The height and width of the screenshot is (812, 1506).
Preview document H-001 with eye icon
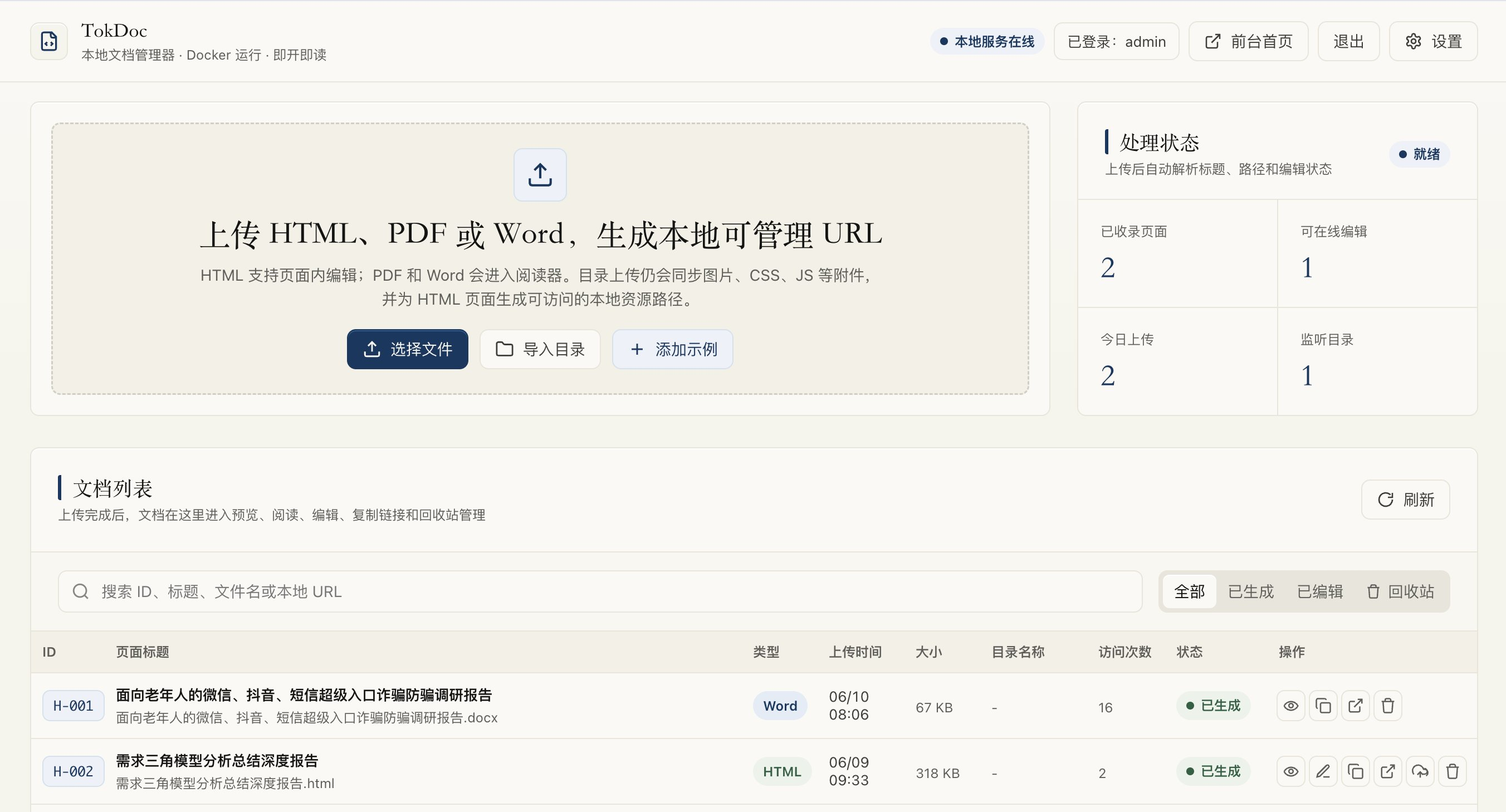[1290, 706]
